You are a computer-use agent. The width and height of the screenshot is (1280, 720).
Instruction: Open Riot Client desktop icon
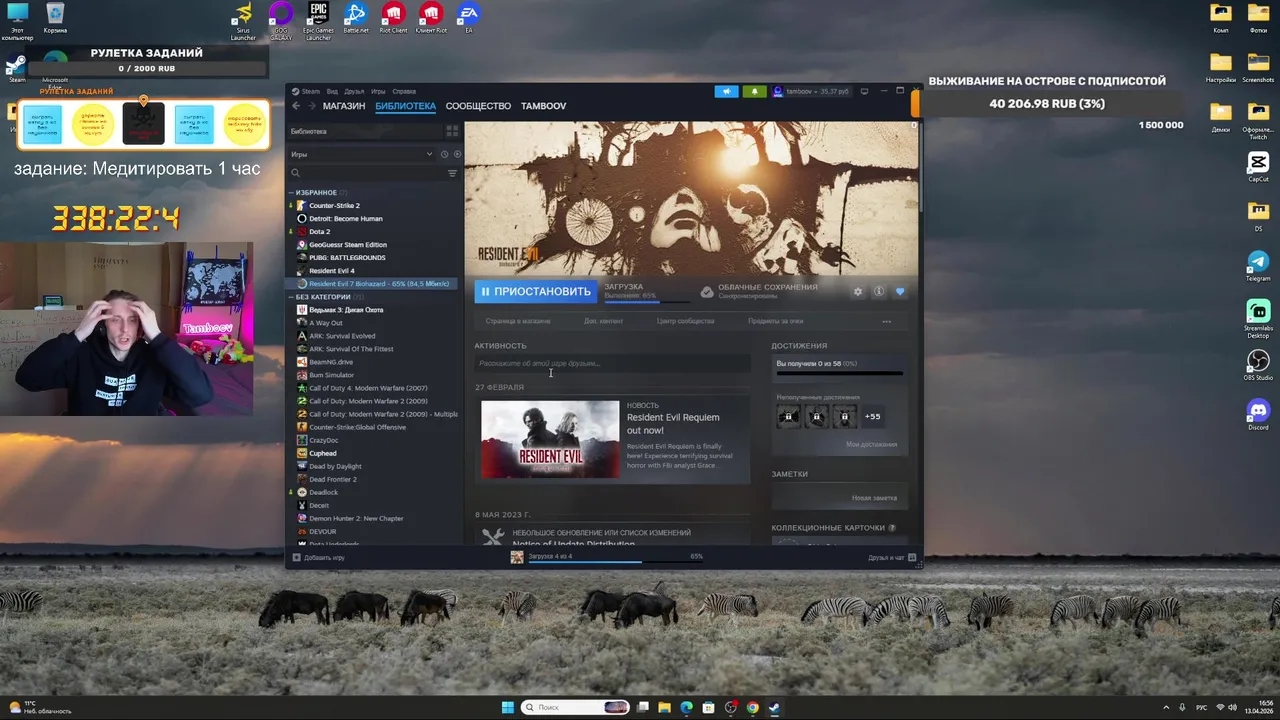[x=393, y=19]
